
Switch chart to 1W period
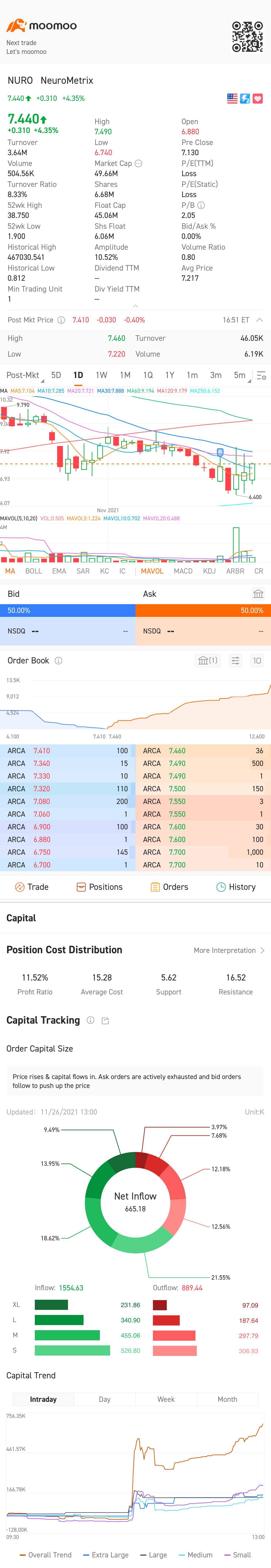coord(102,376)
